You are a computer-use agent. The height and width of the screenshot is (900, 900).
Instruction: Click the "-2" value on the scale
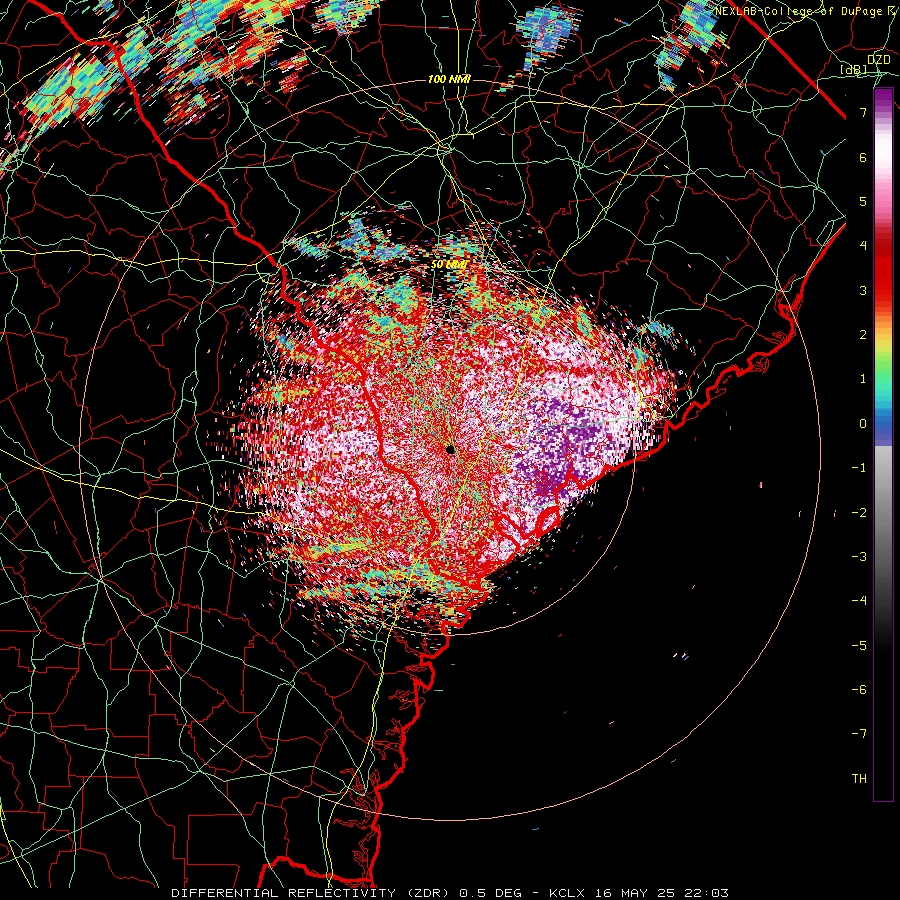[859, 513]
